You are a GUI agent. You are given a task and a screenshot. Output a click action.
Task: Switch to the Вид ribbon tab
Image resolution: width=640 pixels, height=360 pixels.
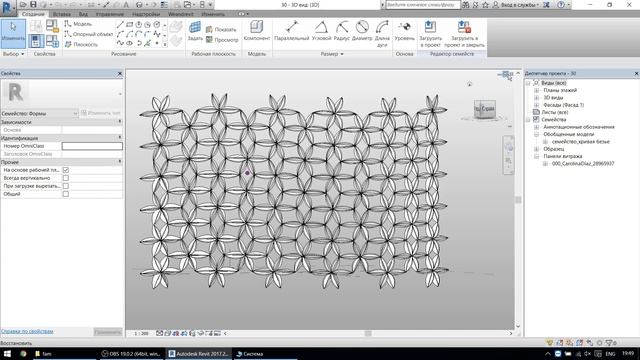pos(83,14)
